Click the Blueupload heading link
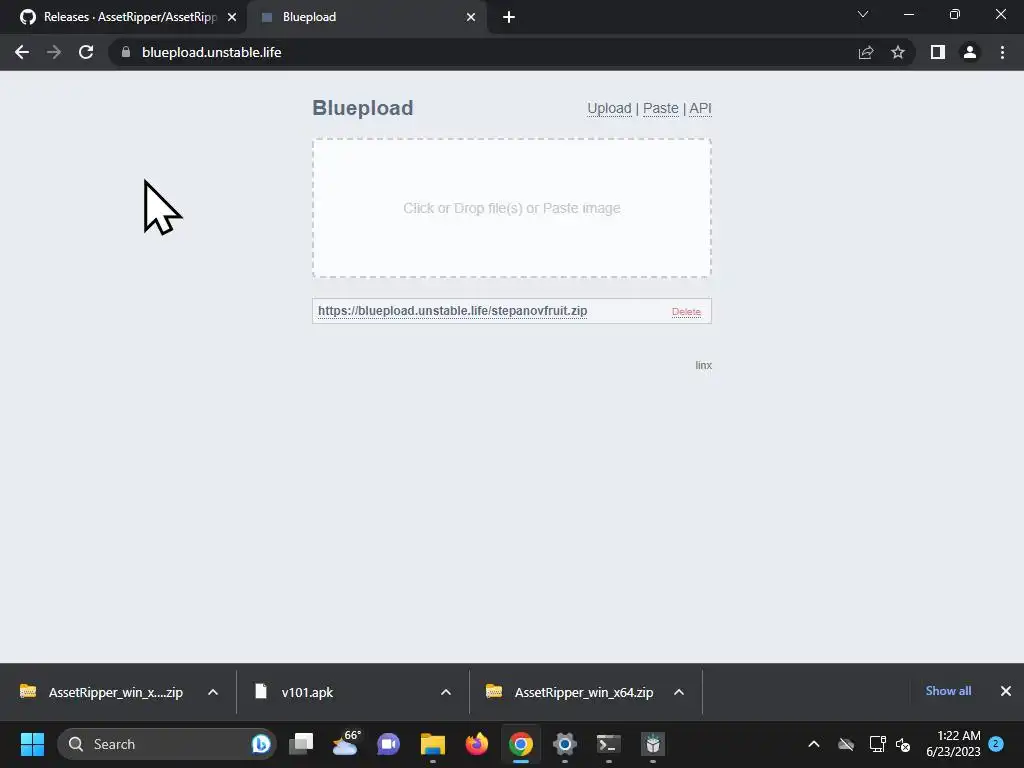This screenshot has width=1024, height=768. pyautogui.click(x=362, y=108)
